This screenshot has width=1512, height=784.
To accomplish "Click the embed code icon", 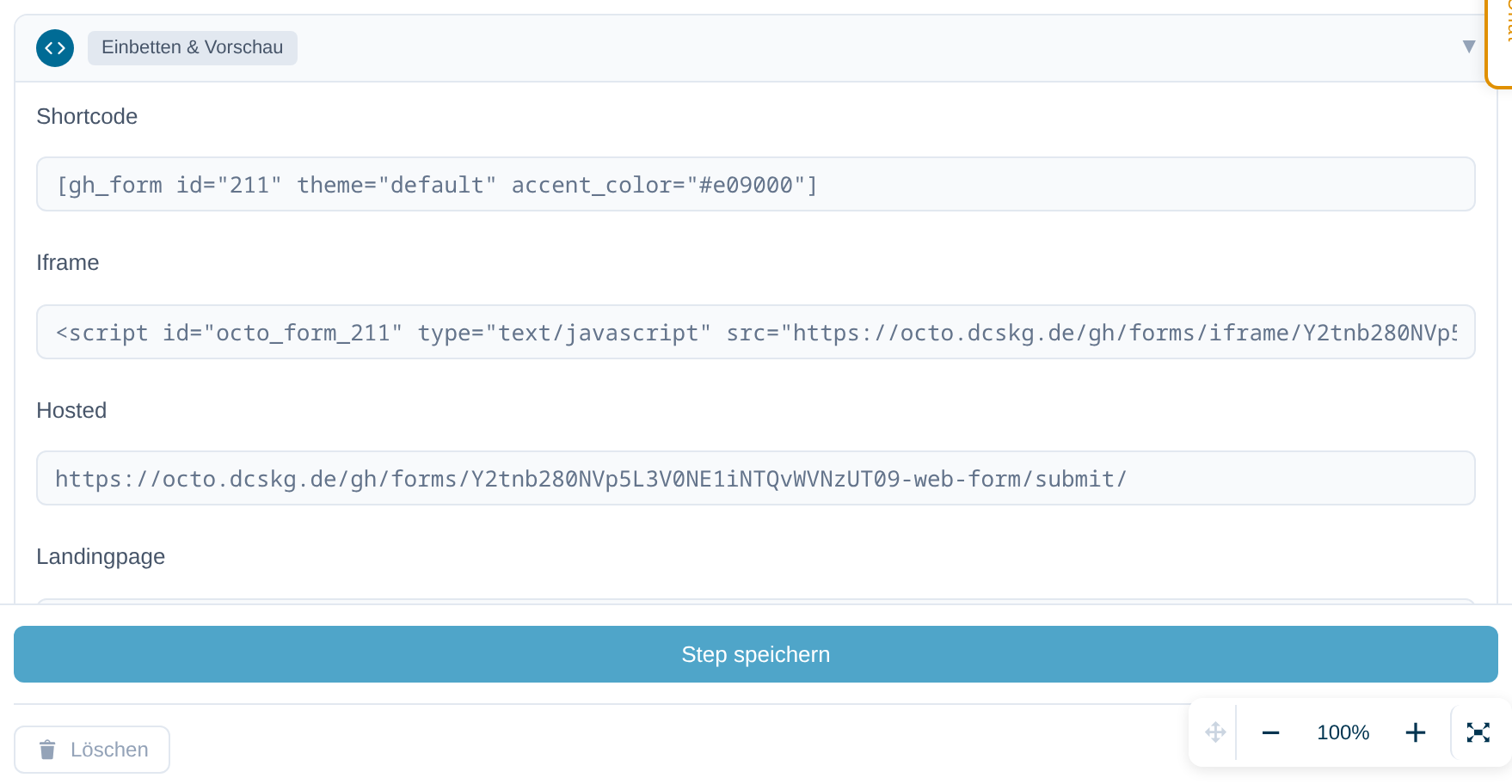I will 55,48.
